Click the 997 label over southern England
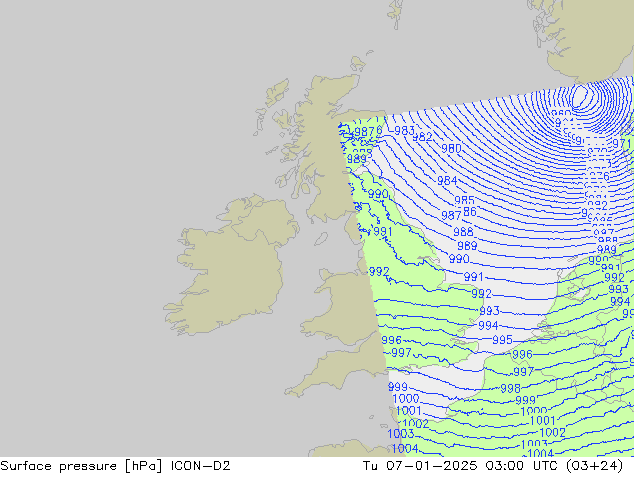The height and width of the screenshot is (490, 634). click(401, 353)
